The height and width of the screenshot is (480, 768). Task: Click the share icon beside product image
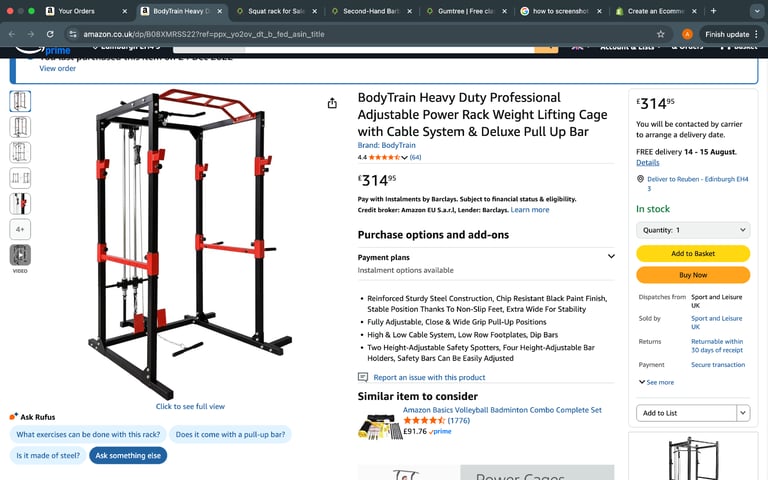332,103
